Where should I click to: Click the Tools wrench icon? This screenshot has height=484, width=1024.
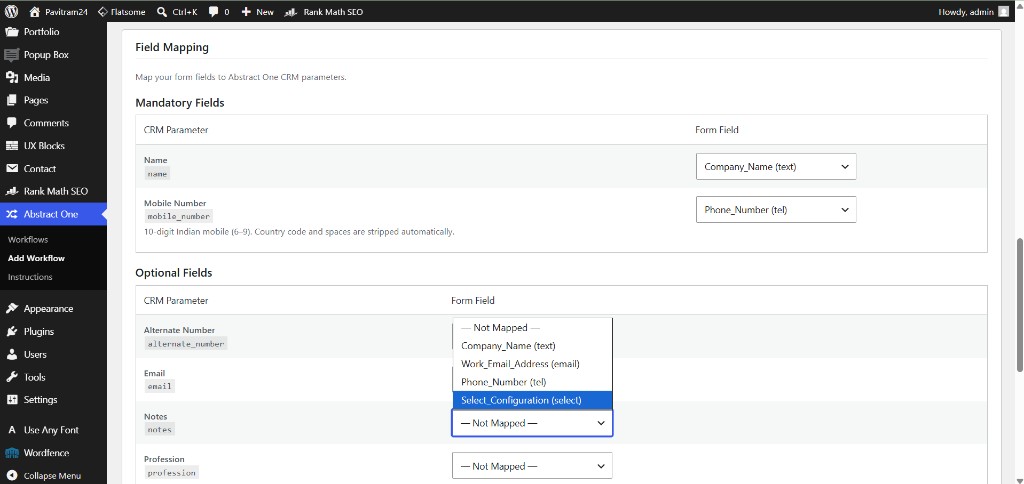[12, 377]
